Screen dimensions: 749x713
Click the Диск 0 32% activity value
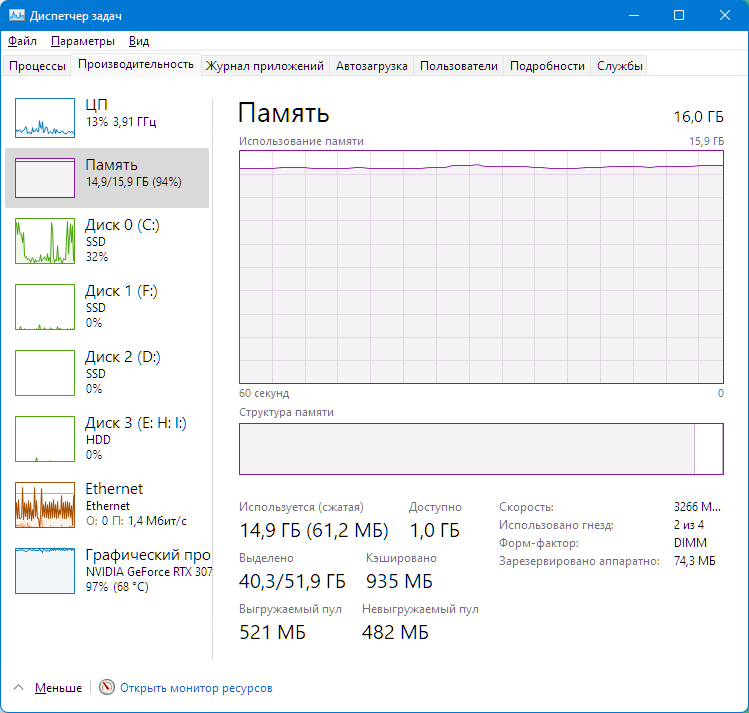click(x=97, y=257)
